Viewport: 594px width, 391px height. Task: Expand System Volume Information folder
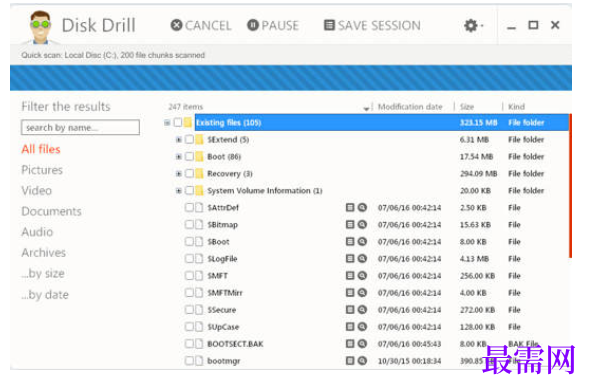[178, 191]
